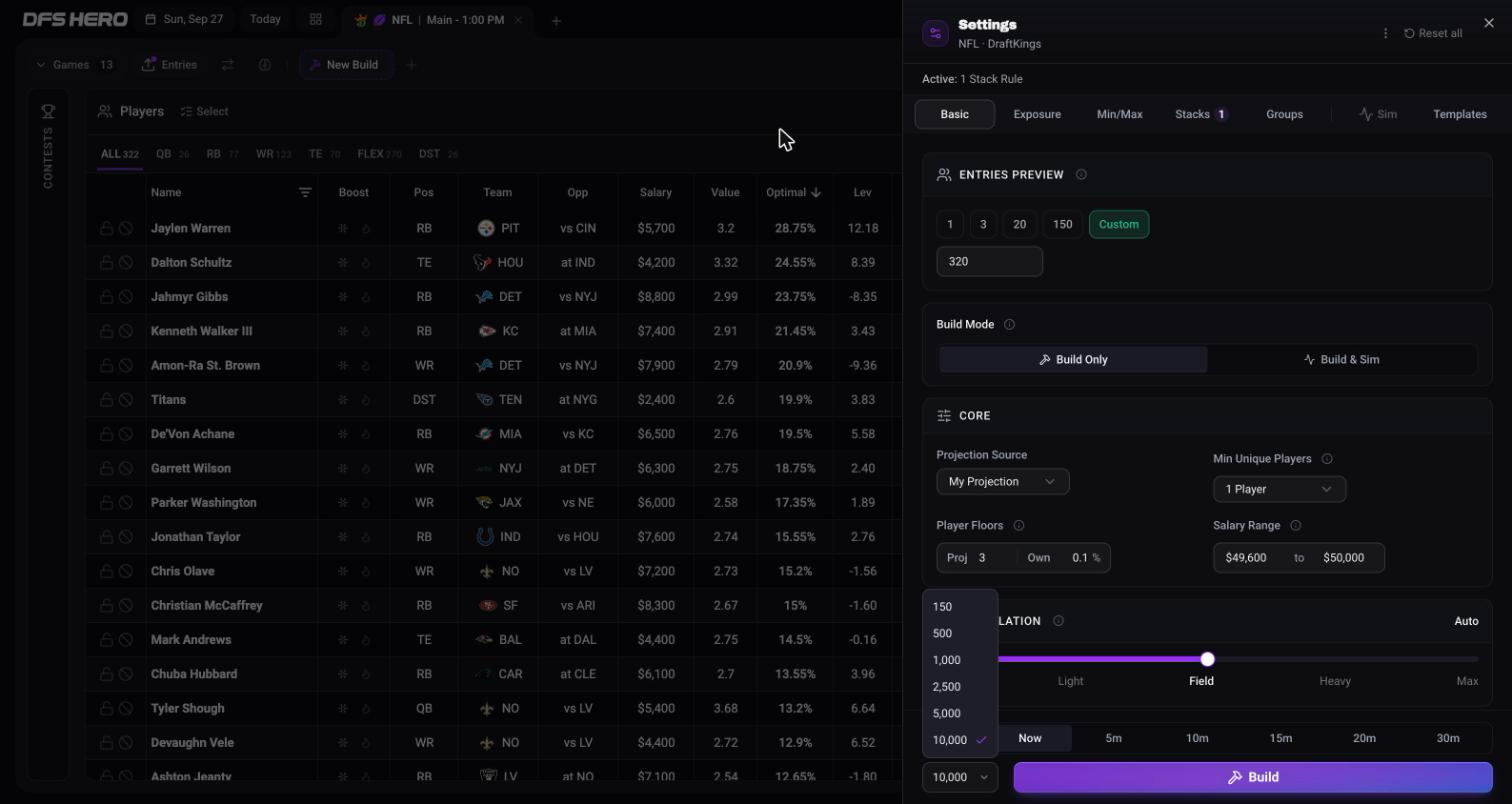Open the Sun, Sep 27 date picker

(184, 19)
